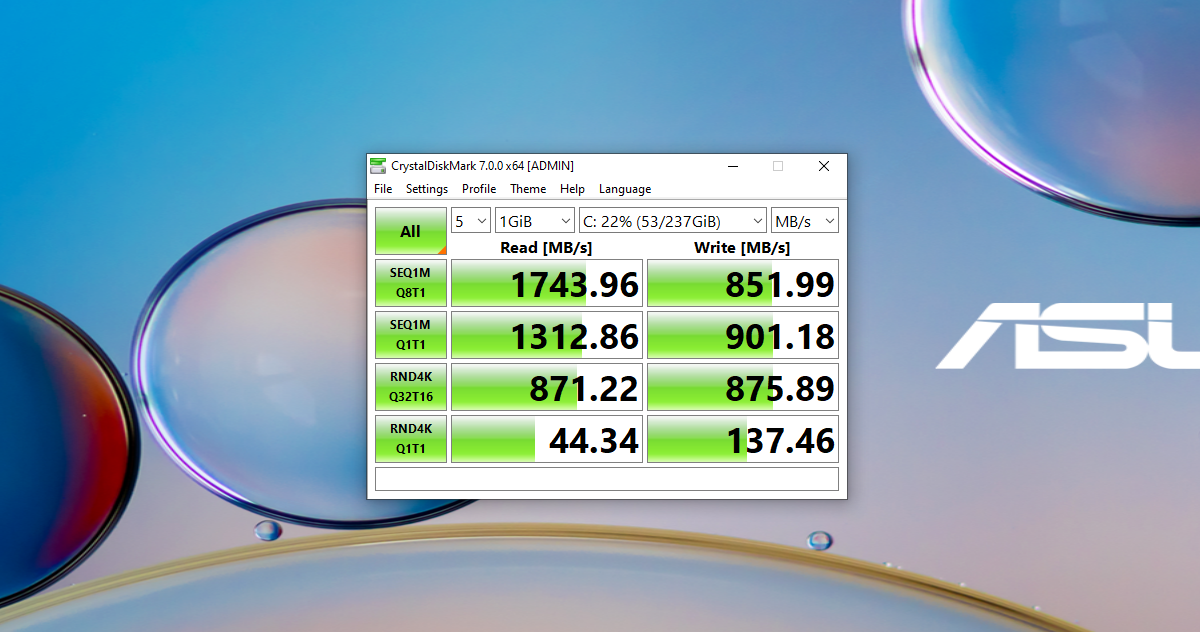This screenshot has width=1200, height=632.
Task: Start all benchmarks with the All button
Action: click(x=411, y=231)
